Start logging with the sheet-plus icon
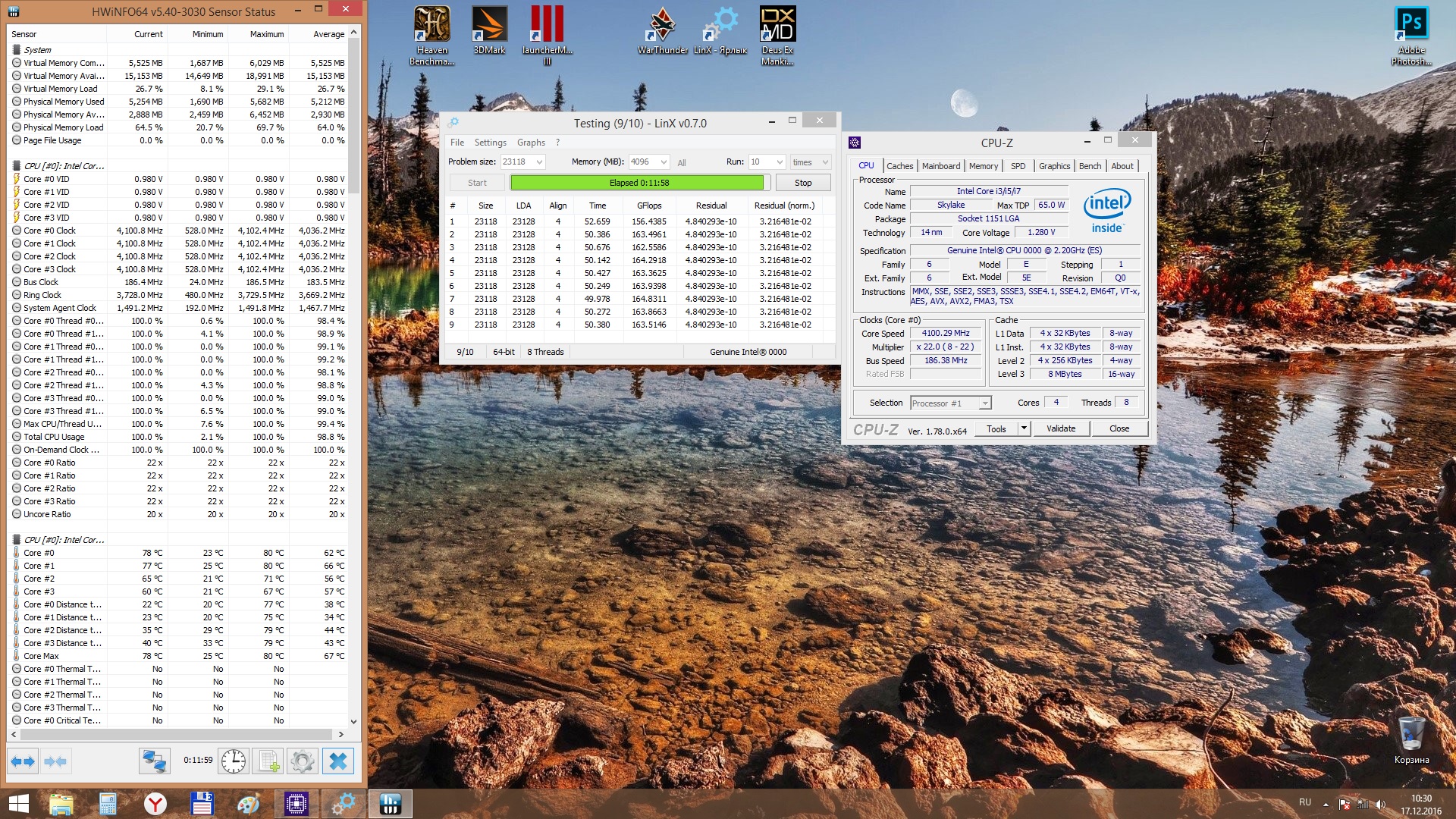Screen dimensions: 1456x819 (268, 761)
